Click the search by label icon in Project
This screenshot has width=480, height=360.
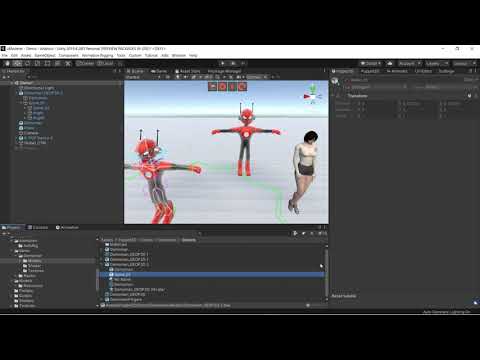303,233
